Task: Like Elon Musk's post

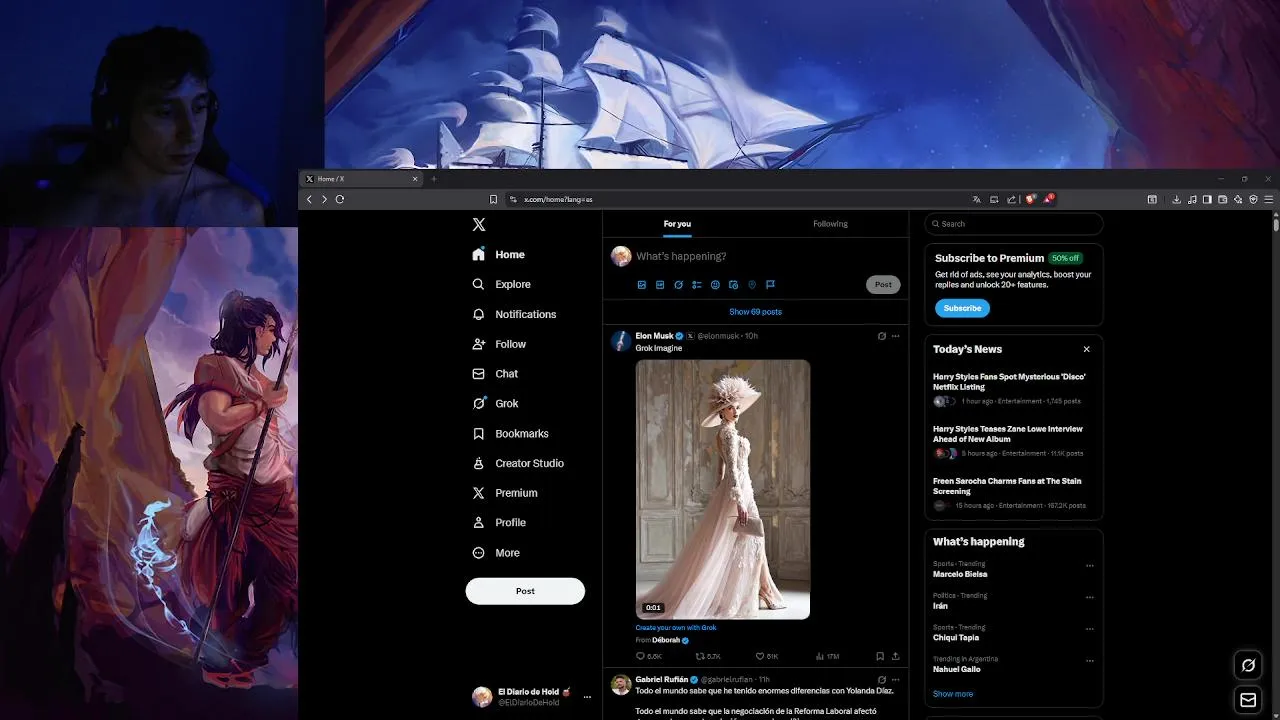Action: point(767,657)
